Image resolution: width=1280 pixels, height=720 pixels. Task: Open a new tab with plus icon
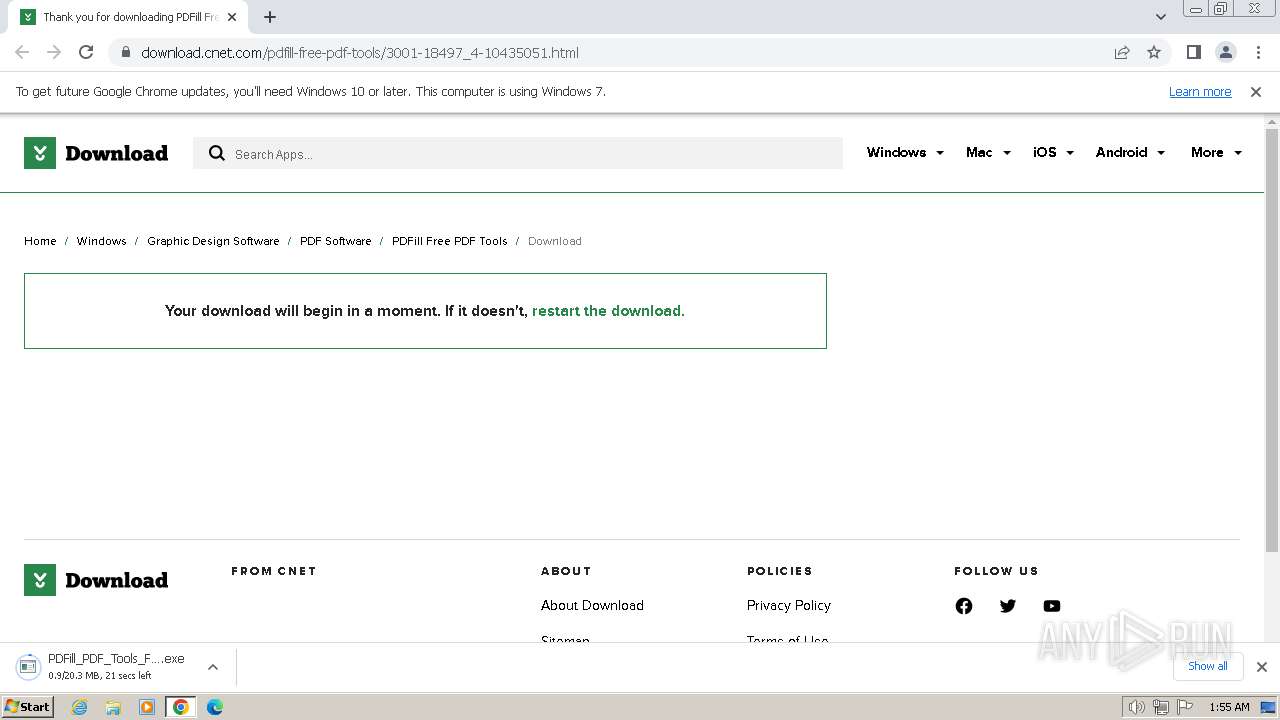(x=270, y=17)
